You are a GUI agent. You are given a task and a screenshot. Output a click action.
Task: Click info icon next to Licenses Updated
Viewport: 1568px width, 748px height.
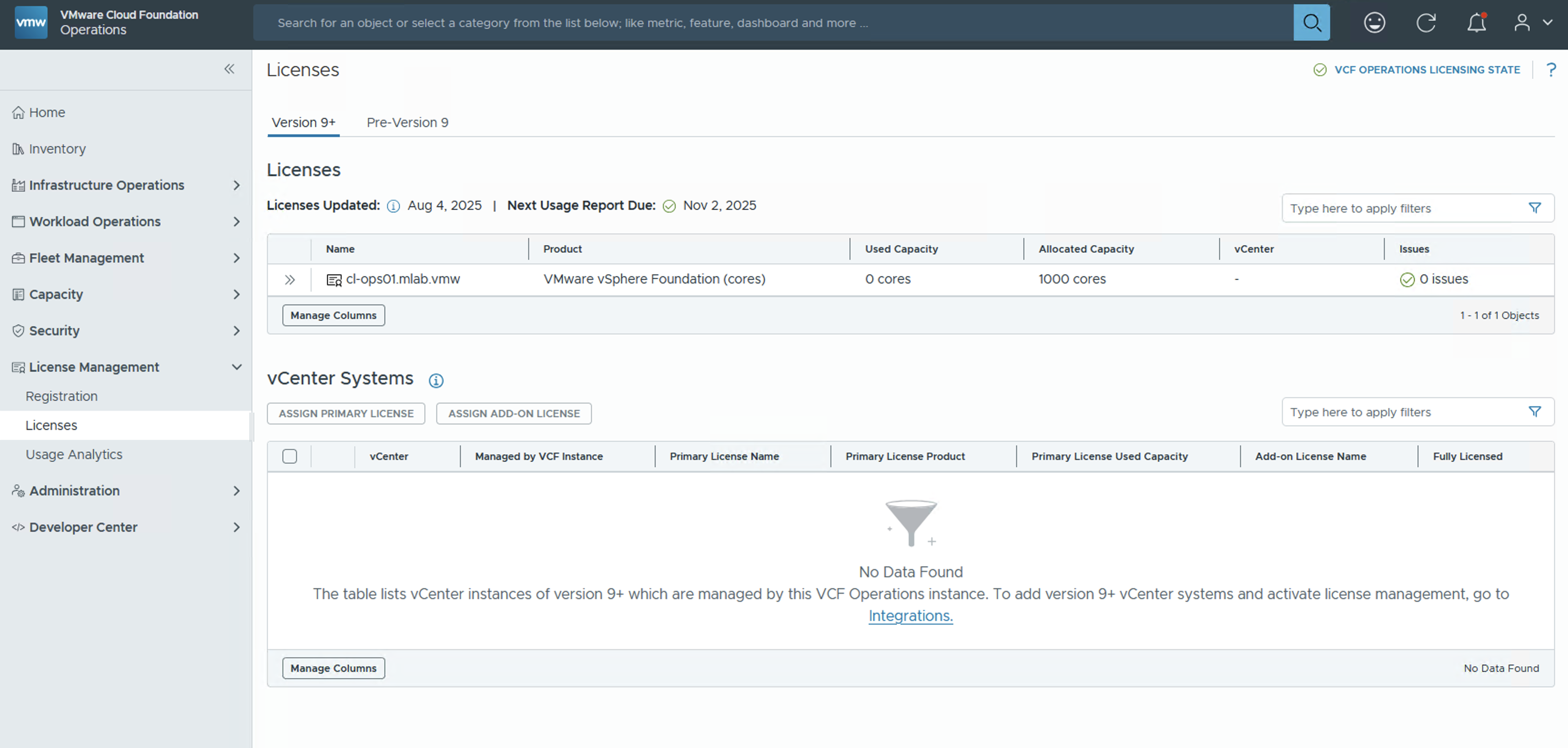[x=393, y=206]
